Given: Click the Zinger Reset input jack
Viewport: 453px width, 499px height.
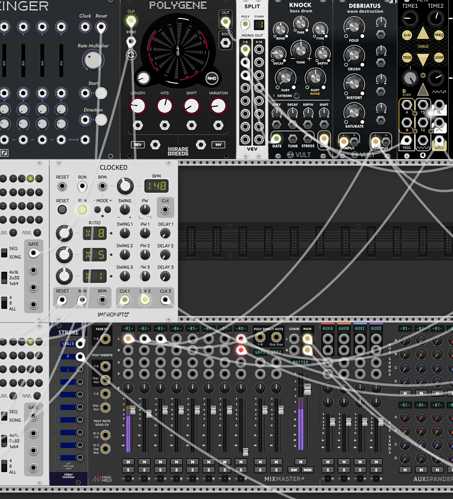Looking at the screenshot, I should coord(101,27).
